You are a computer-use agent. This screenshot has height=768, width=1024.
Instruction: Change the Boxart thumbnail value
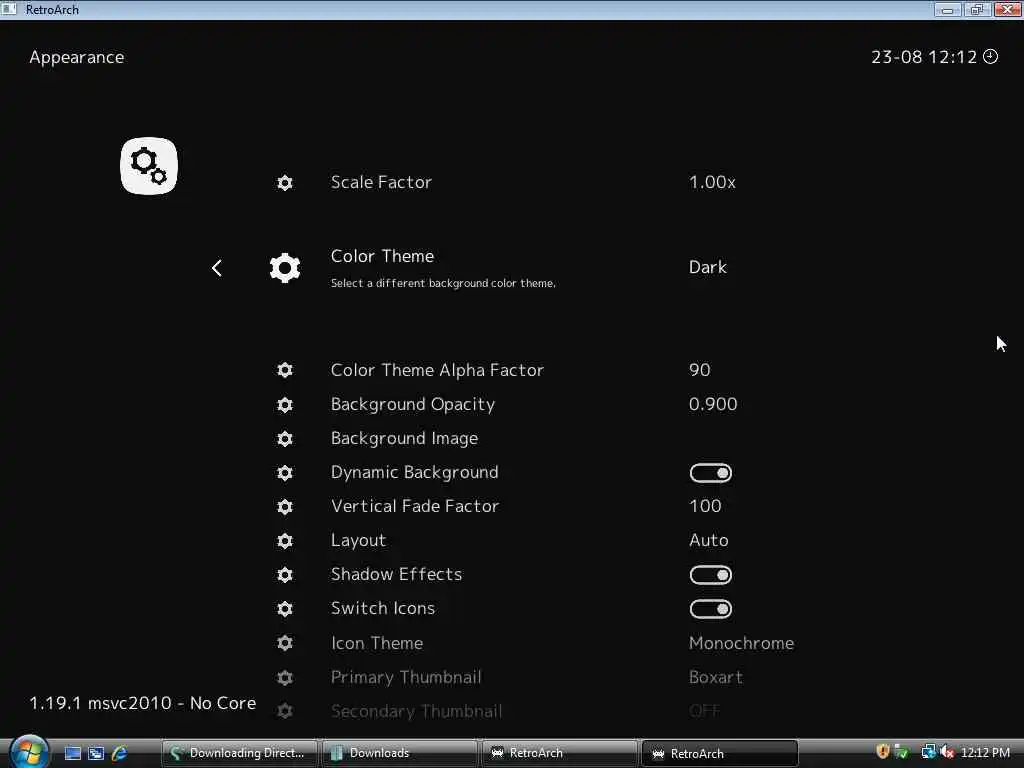(716, 677)
